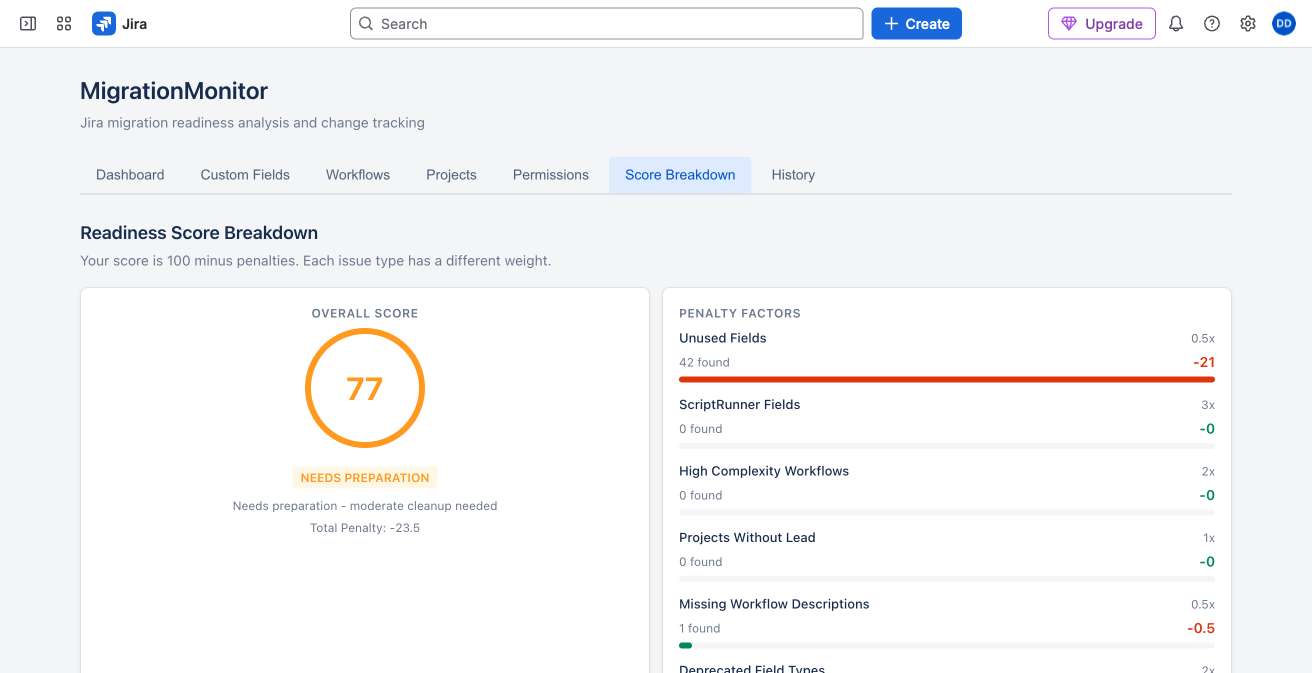Image resolution: width=1312 pixels, height=673 pixels.
Task: Click the magnifier icon in the search box
Action: [x=366, y=23]
